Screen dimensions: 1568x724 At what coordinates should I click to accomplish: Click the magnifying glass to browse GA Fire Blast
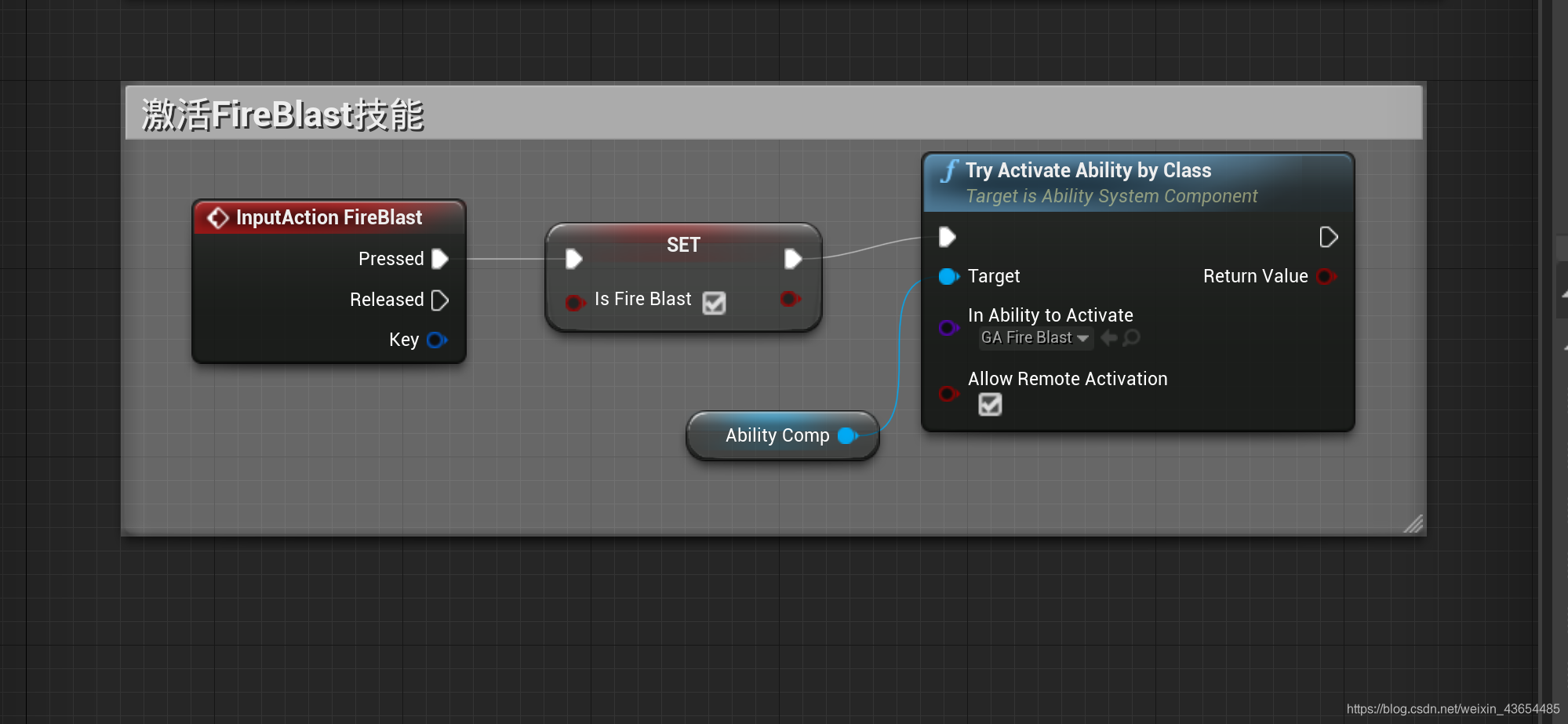click(x=1131, y=337)
